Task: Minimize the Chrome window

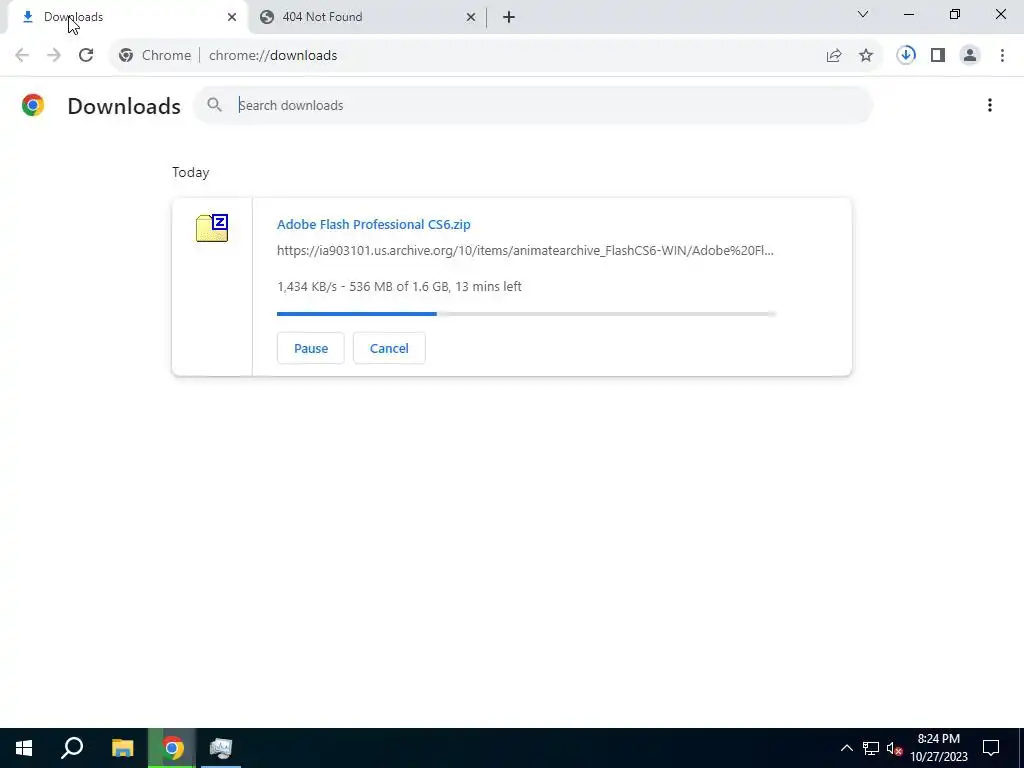Action: (x=909, y=14)
